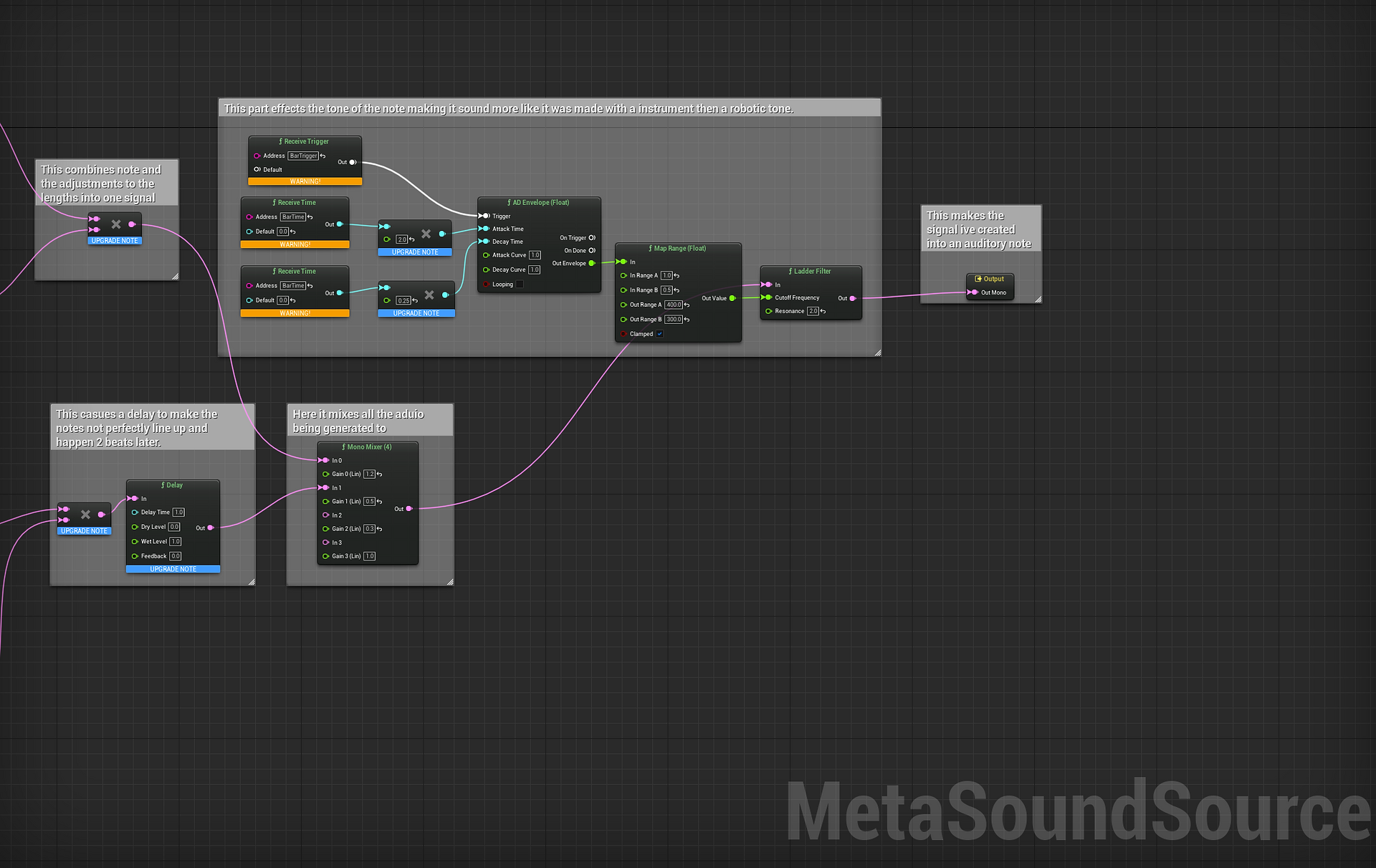Edit the In Range B 0.5 field
The width and height of the screenshot is (1376, 868).
(666, 290)
